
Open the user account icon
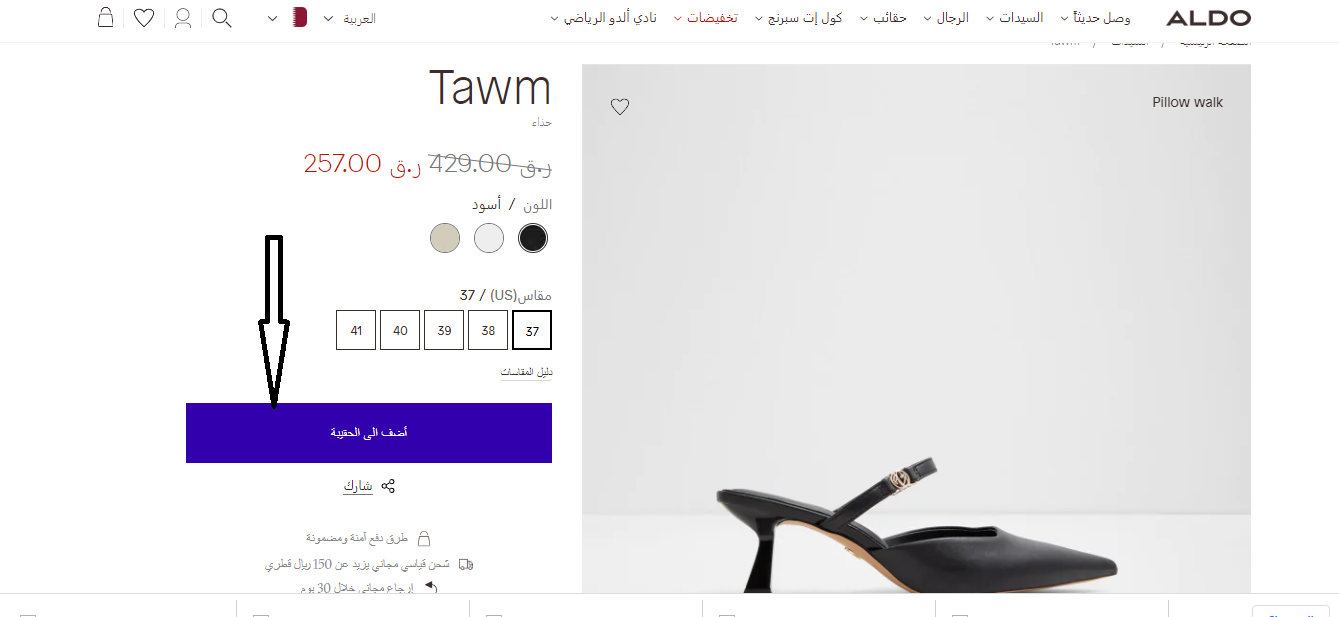coord(183,18)
